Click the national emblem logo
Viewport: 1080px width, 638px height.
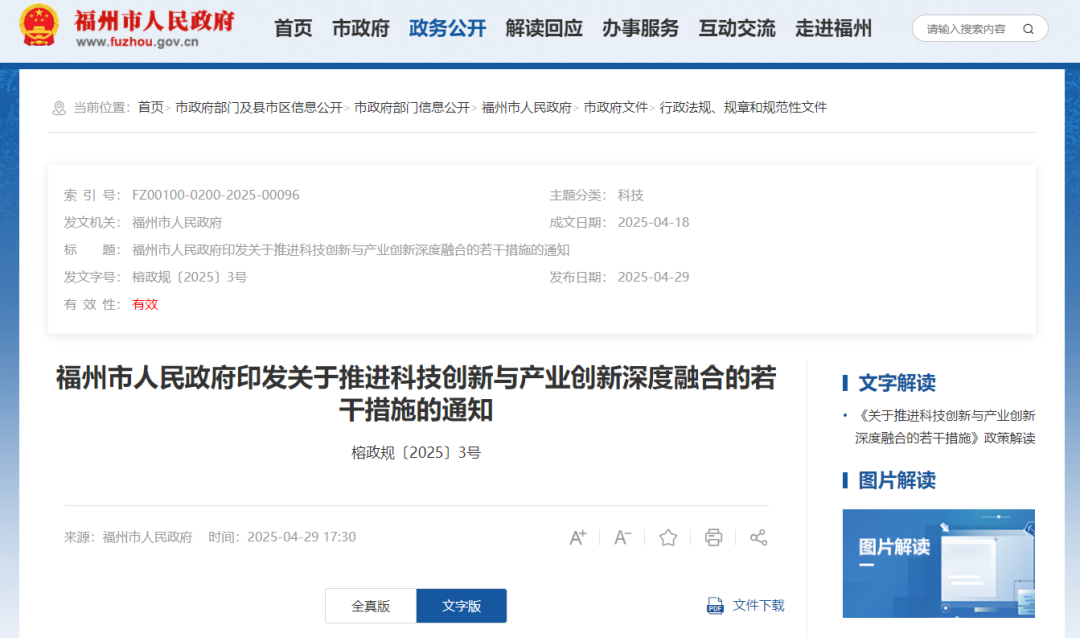pos(40,27)
